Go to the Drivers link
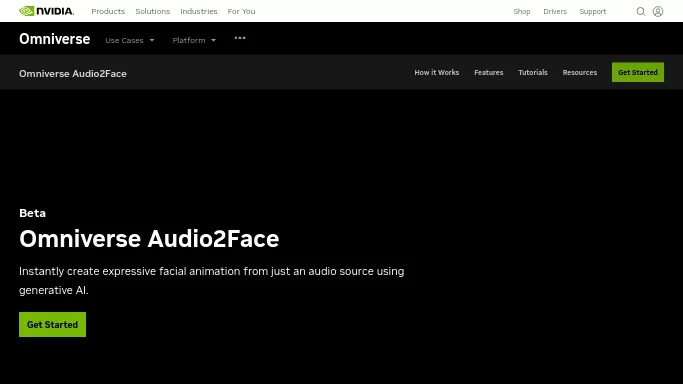This screenshot has height=384, width=683. pos(555,11)
